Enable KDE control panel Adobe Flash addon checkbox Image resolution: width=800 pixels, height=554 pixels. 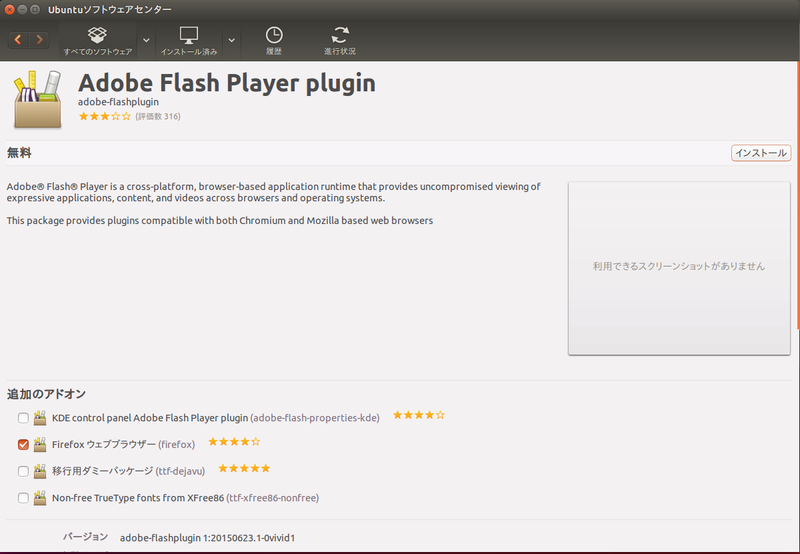click(23, 418)
